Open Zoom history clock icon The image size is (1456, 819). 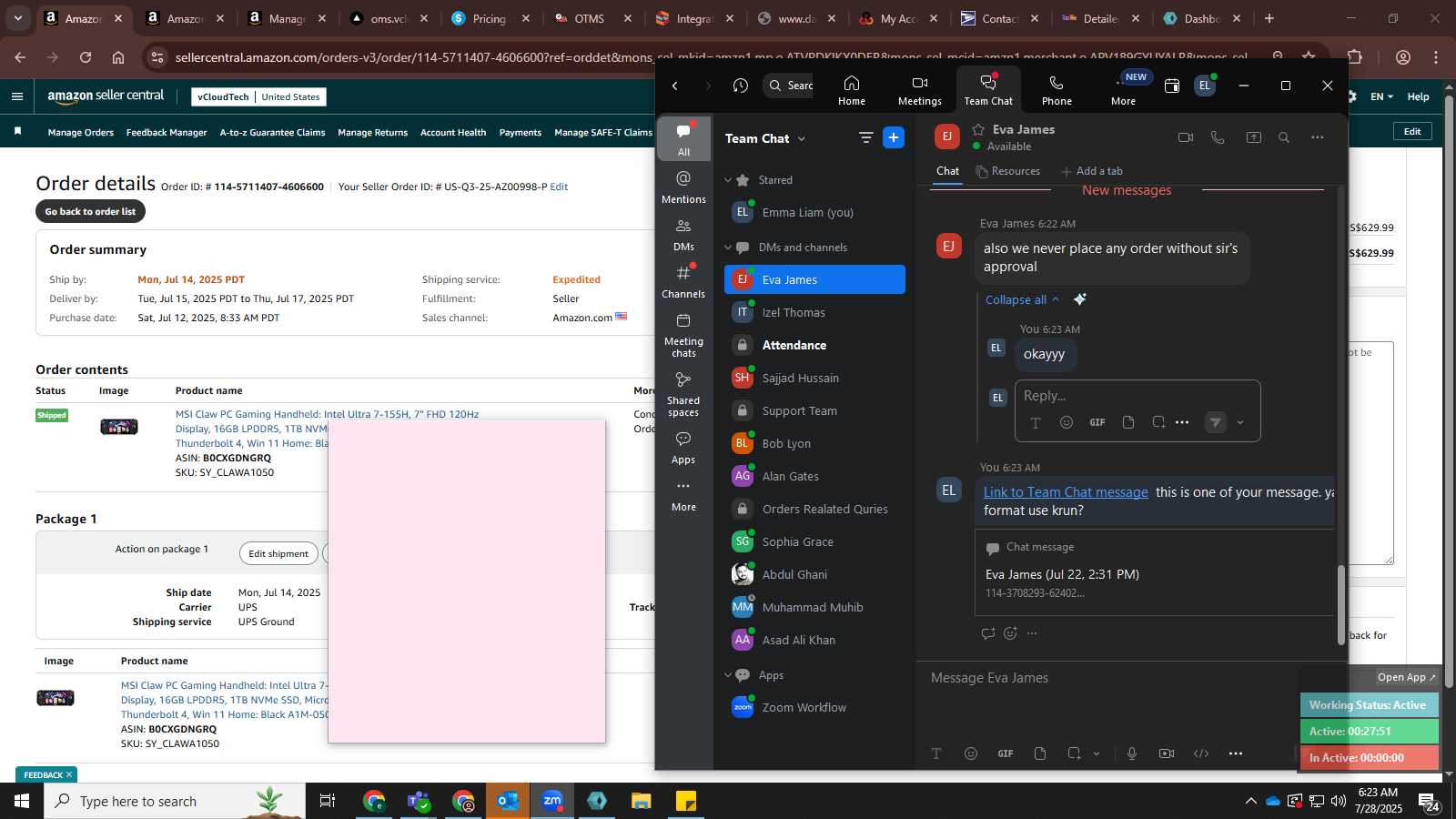[x=740, y=86]
